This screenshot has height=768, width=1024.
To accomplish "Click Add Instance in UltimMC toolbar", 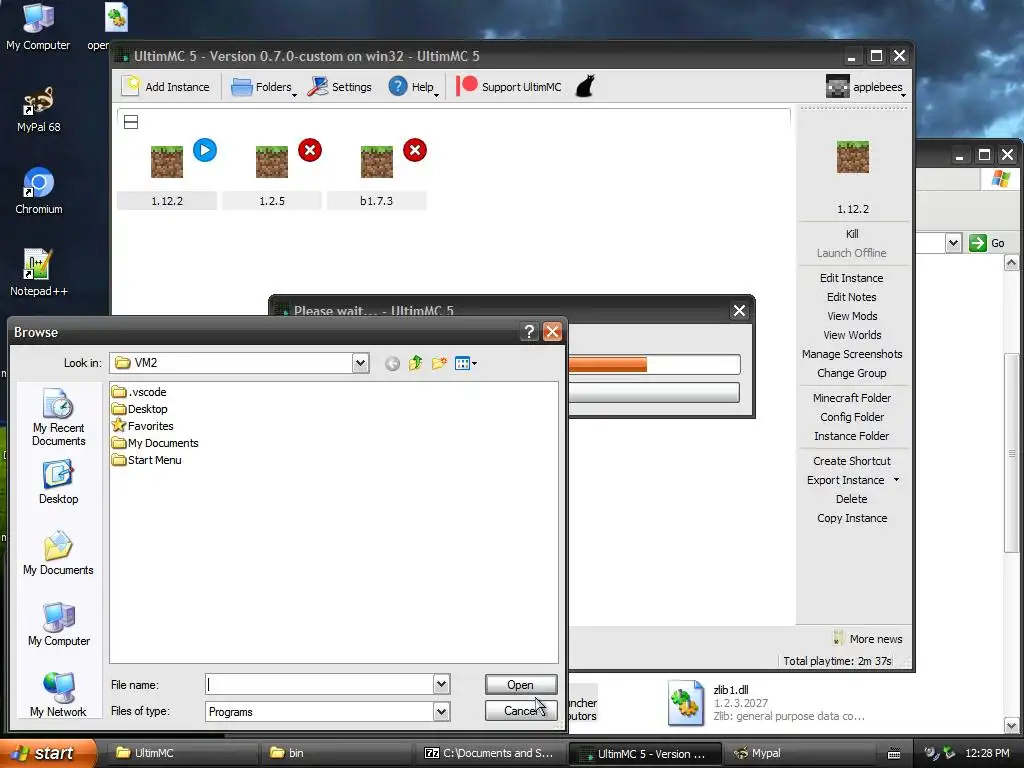I will [x=166, y=87].
